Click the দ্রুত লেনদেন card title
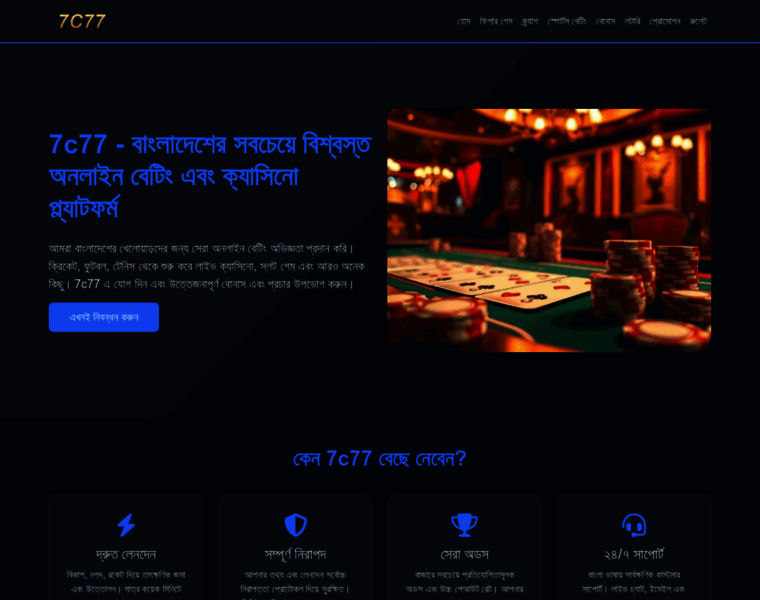 126,554
